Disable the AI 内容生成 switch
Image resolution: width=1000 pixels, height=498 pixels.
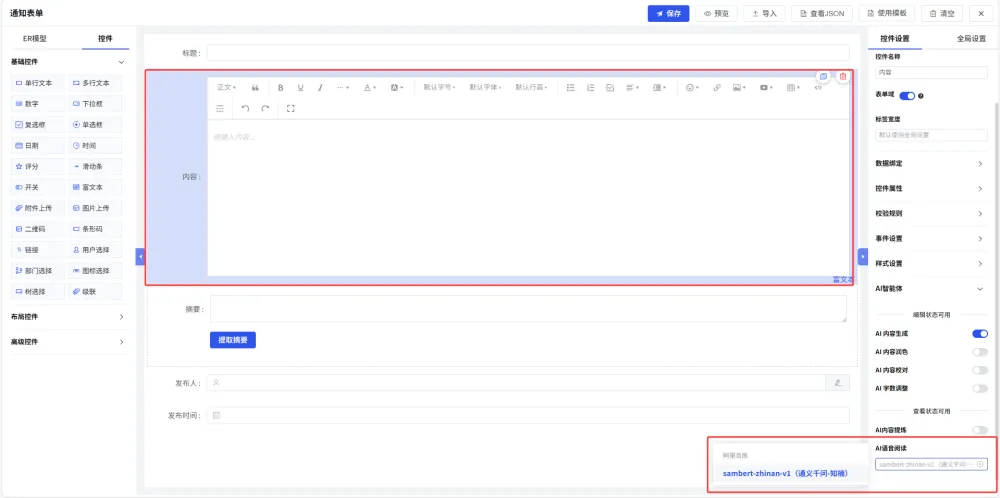[980, 333]
